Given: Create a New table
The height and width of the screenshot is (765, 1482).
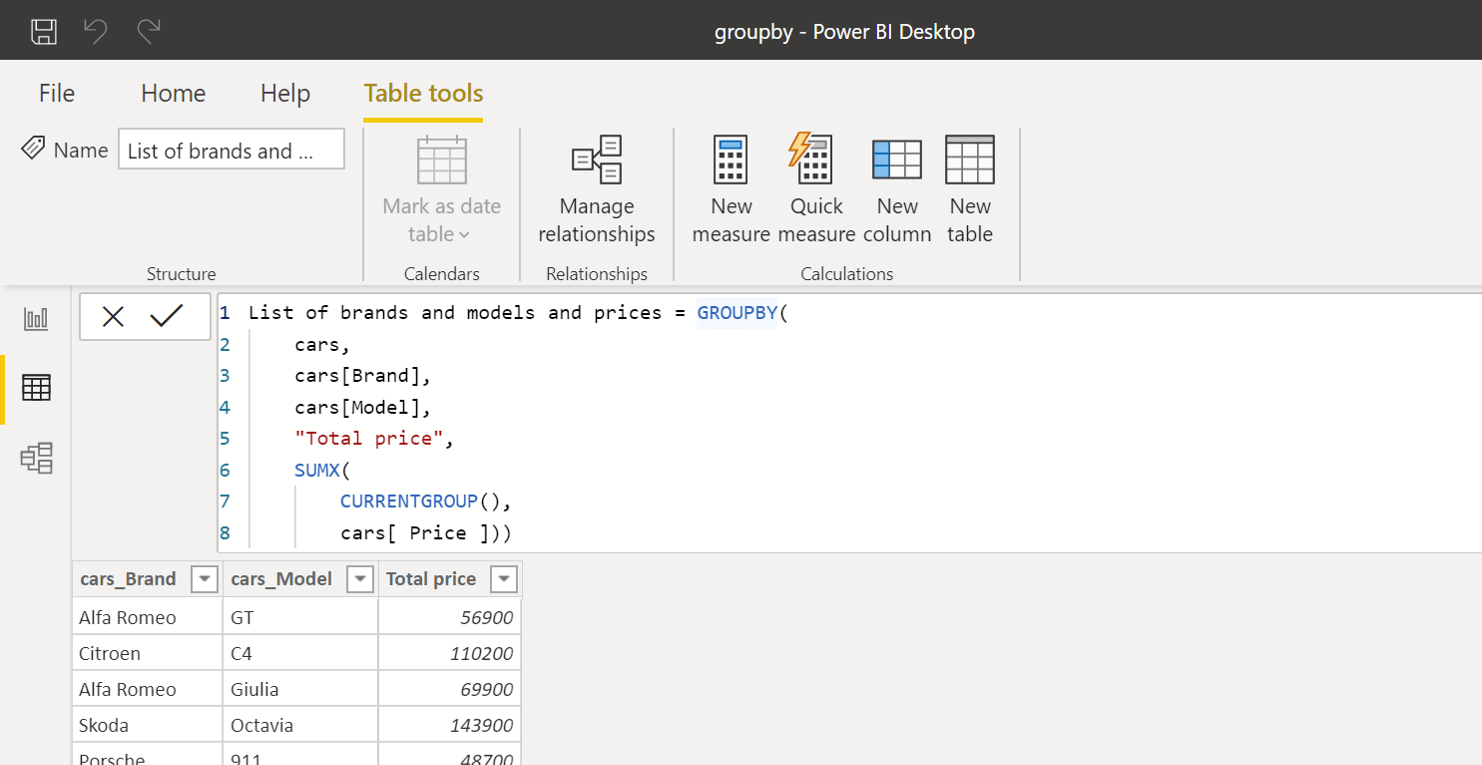Looking at the screenshot, I should pos(970,191).
